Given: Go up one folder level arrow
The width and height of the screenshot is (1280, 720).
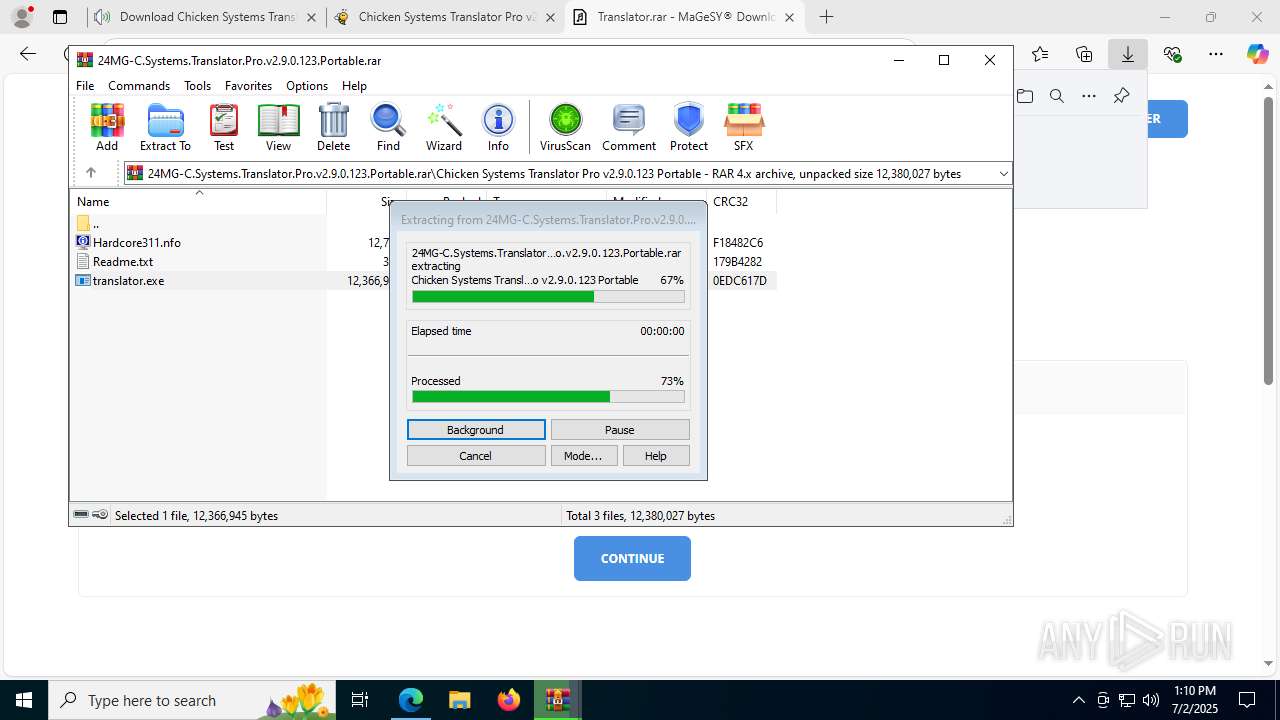Looking at the screenshot, I should click(x=90, y=173).
